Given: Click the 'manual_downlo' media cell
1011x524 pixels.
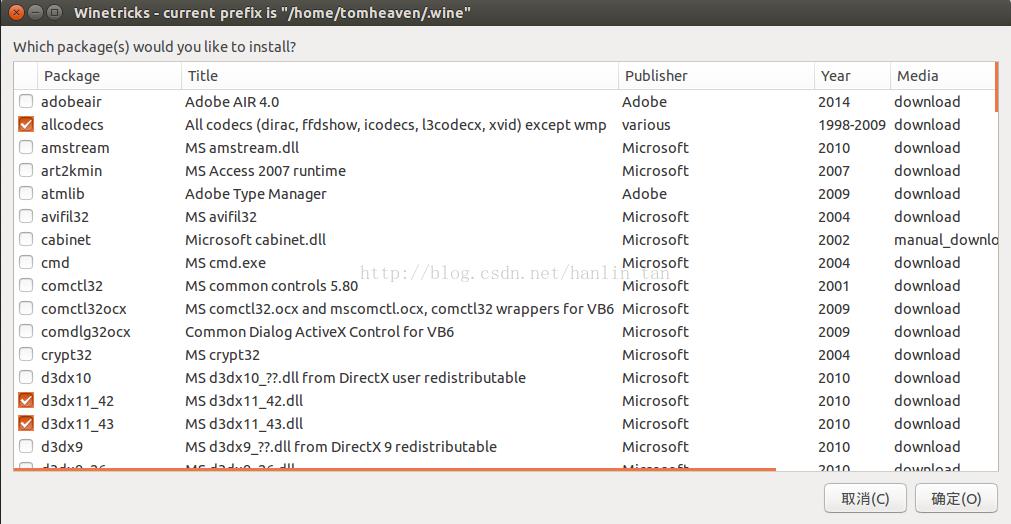Looking at the screenshot, I should point(945,240).
